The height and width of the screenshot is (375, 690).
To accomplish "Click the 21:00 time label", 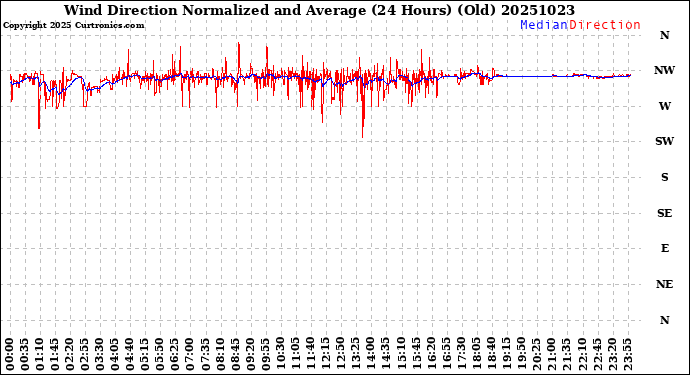I will click(551, 354).
